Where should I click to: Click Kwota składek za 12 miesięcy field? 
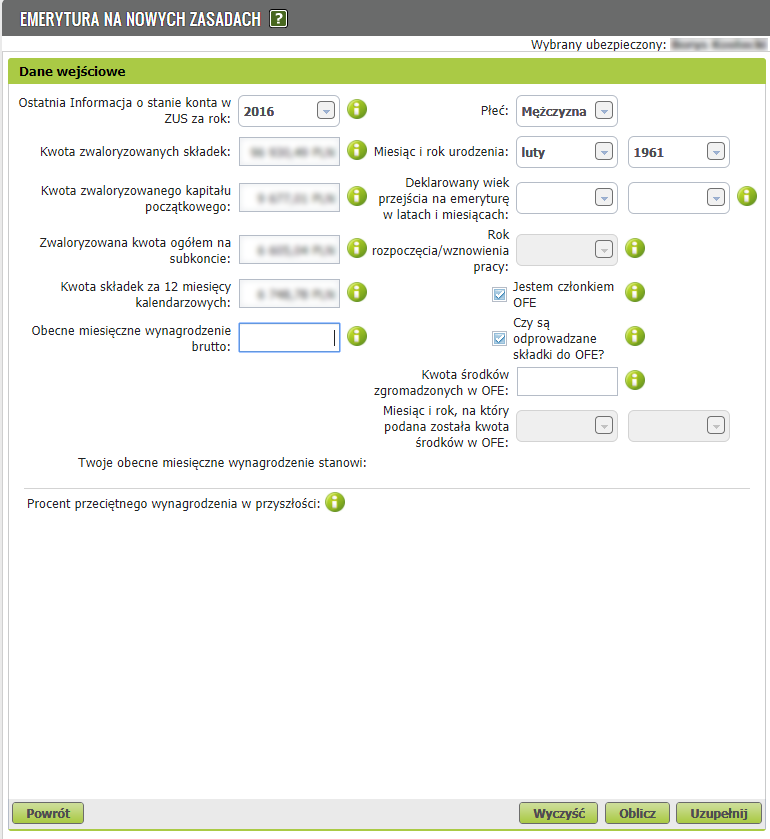coord(289,293)
